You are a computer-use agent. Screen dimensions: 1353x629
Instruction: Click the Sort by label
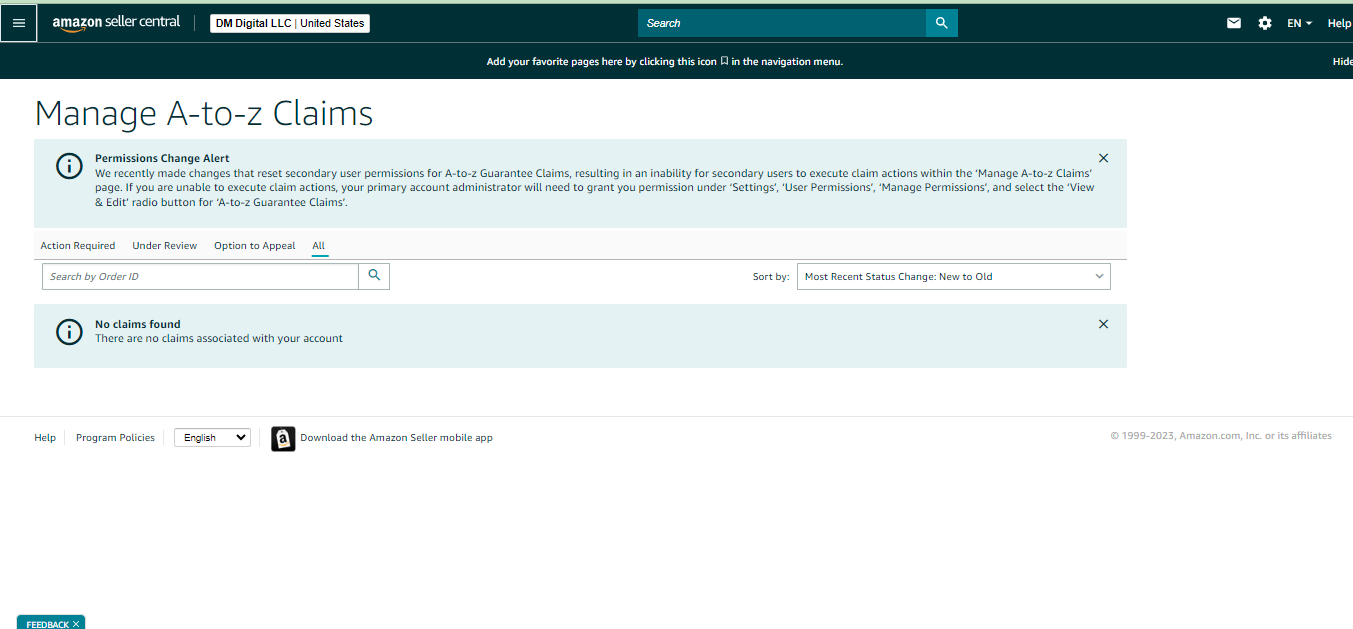(771, 276)
